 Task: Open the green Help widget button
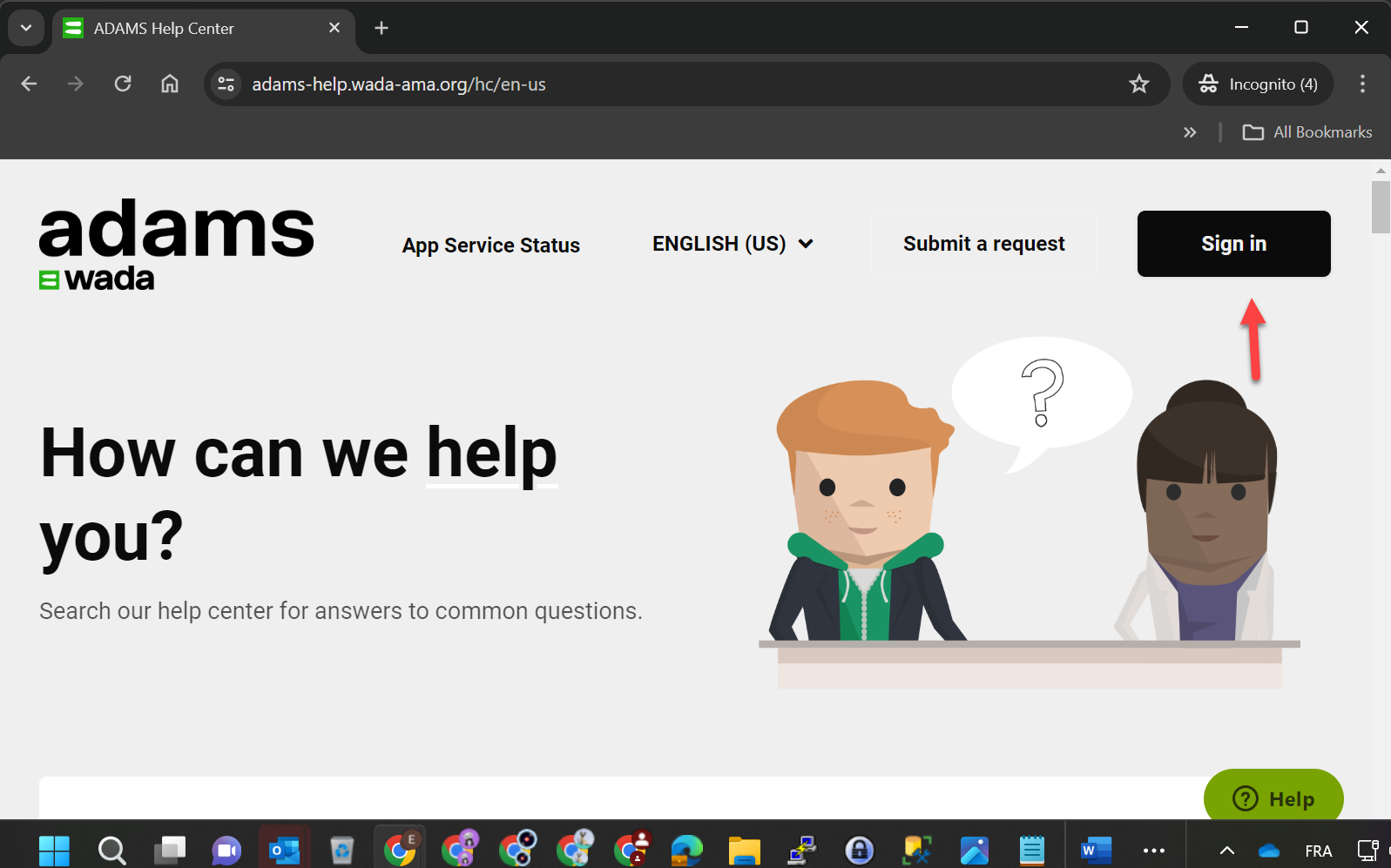click(x=1273, y=797)
